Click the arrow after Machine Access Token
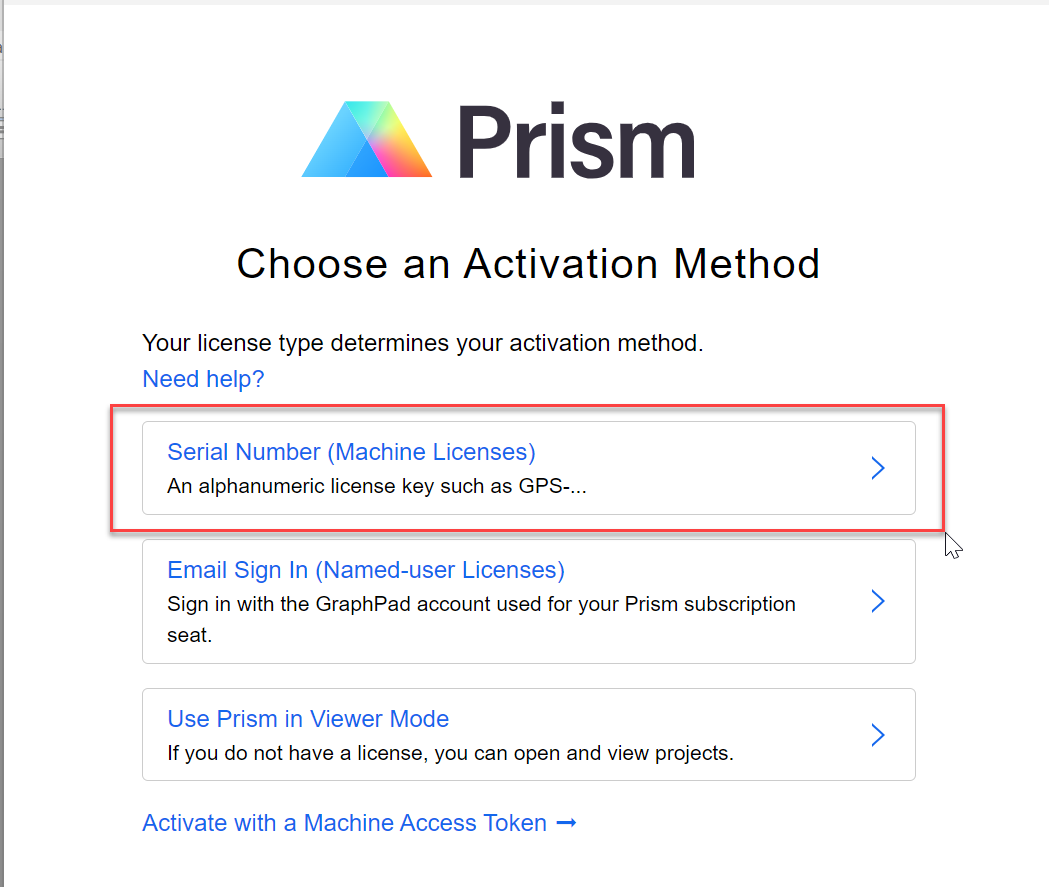Viewport: 1049px width, 887px height. [x=566, y=822]
